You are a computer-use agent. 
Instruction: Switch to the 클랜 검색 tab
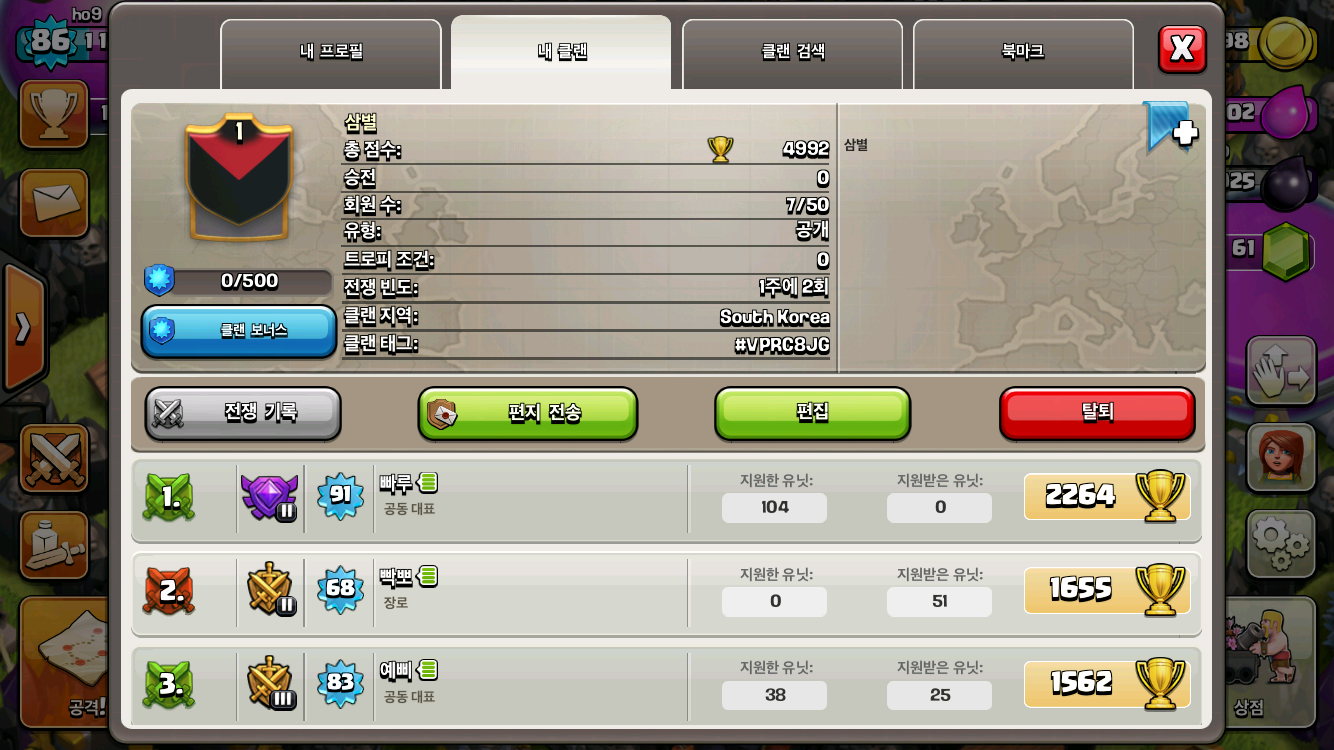[792, 54]
